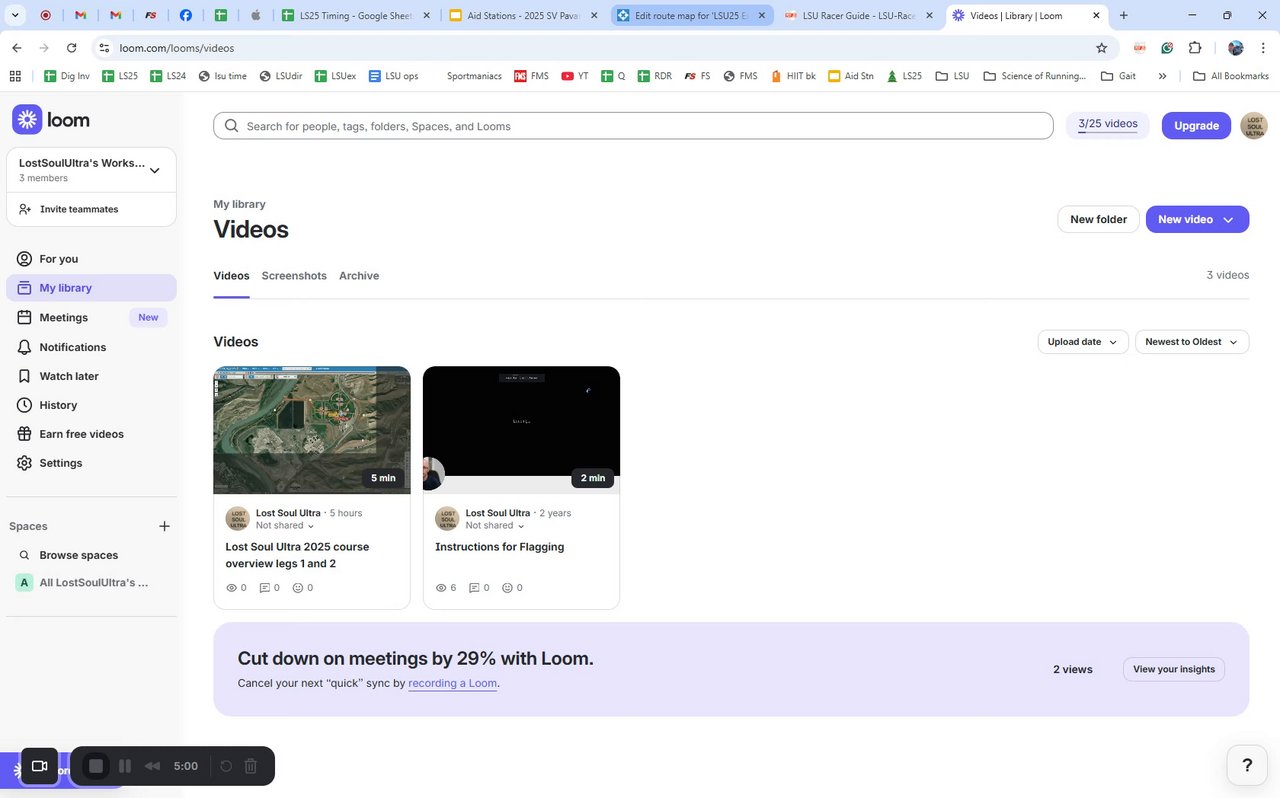This screenshot has width=1280, height=798.
Task: Open the Instructions for Flagging video thumbnail
Action: pyautogui.click(x=521, y=430)
